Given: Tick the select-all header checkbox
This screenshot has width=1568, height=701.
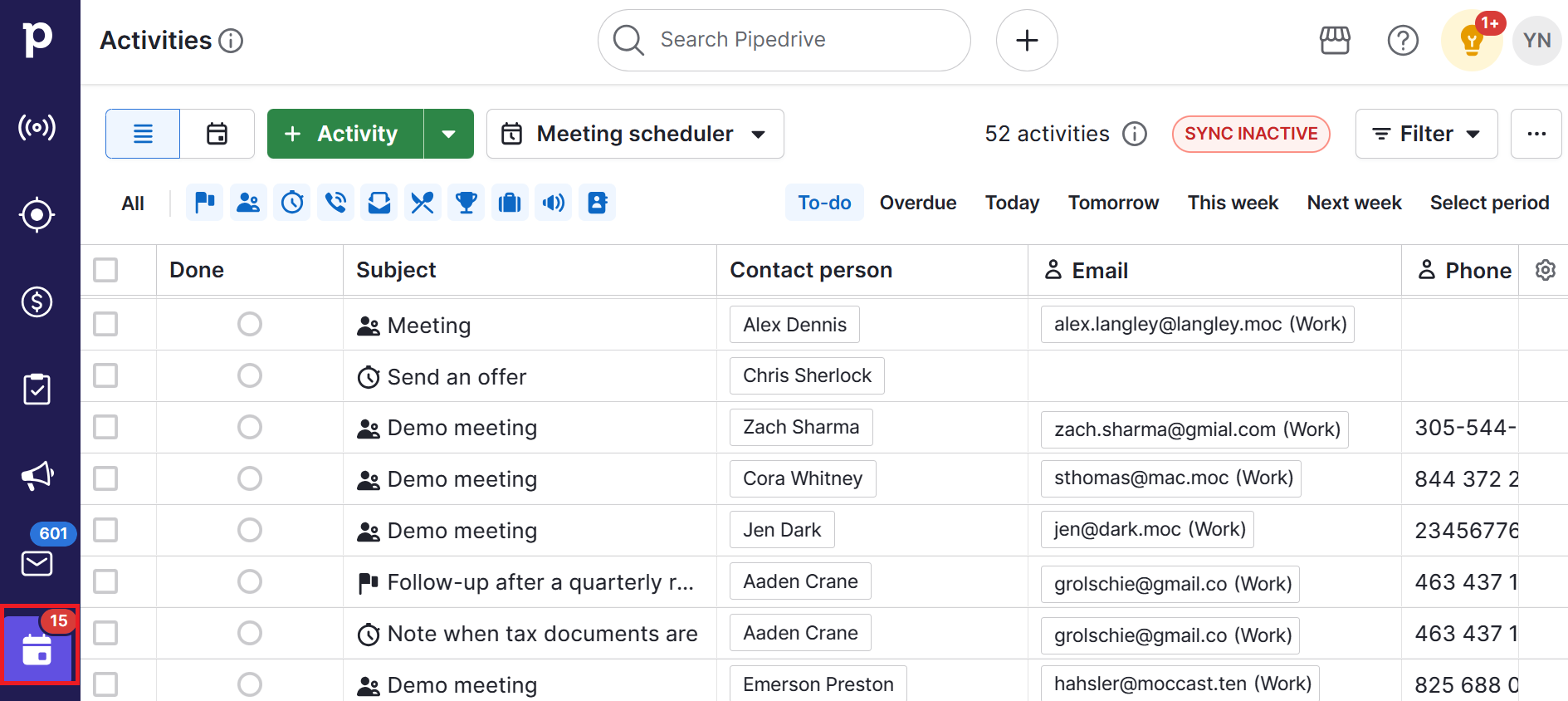Looking at the screenshot, I should click(x=105, y=270).
